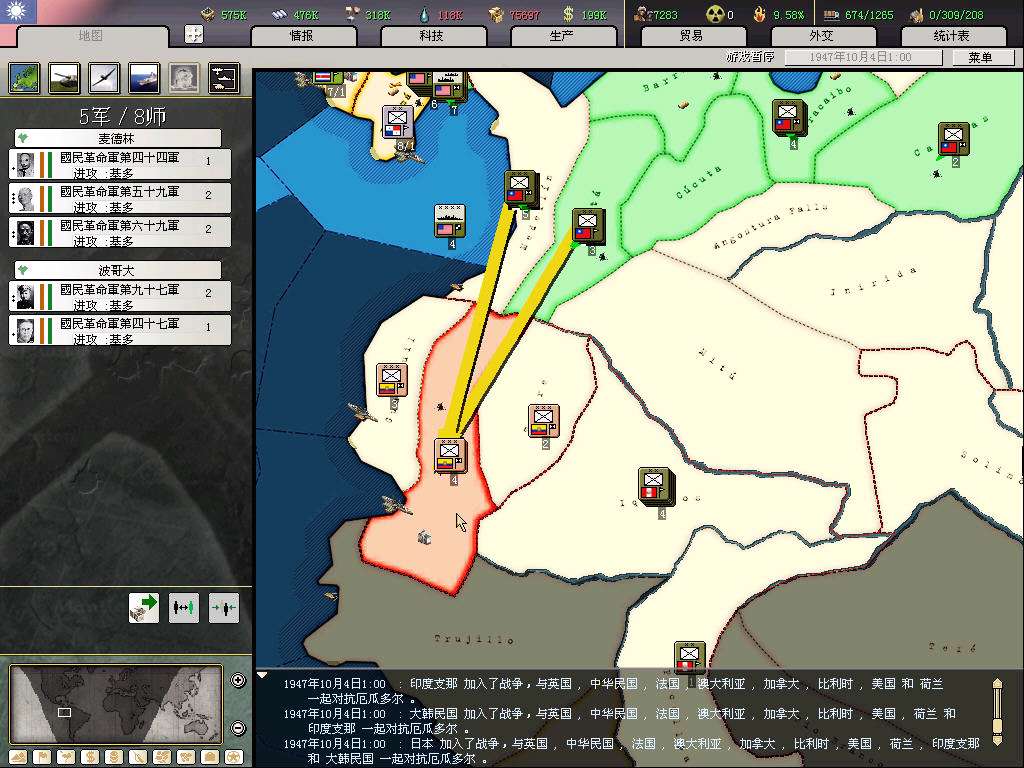Toggle the four-arrow button beside 地图 tab

(x=194, y=34)
